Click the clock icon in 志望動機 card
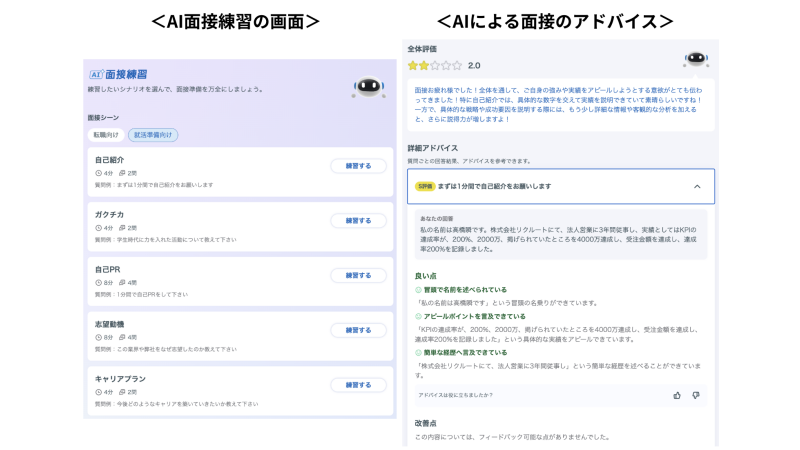 98,337
